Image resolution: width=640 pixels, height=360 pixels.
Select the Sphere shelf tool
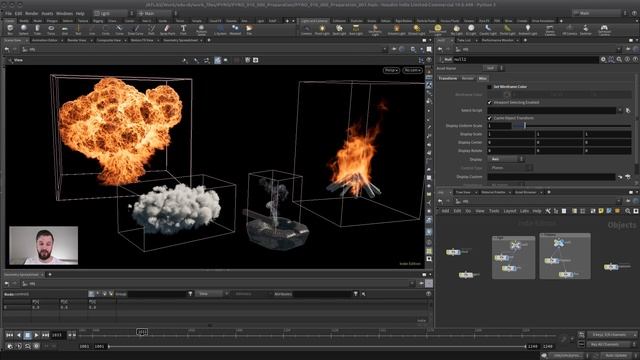coord(24,29)
